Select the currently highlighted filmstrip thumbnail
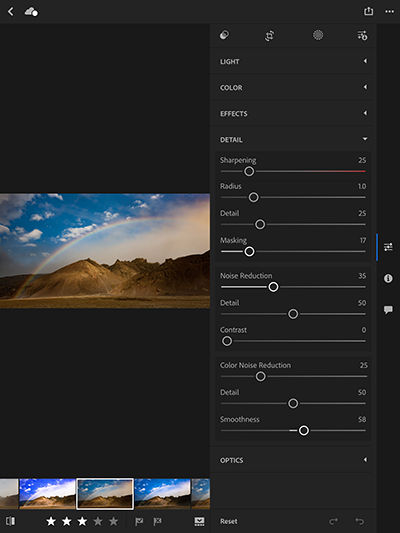The image size is (400, 533). point(105,494)
